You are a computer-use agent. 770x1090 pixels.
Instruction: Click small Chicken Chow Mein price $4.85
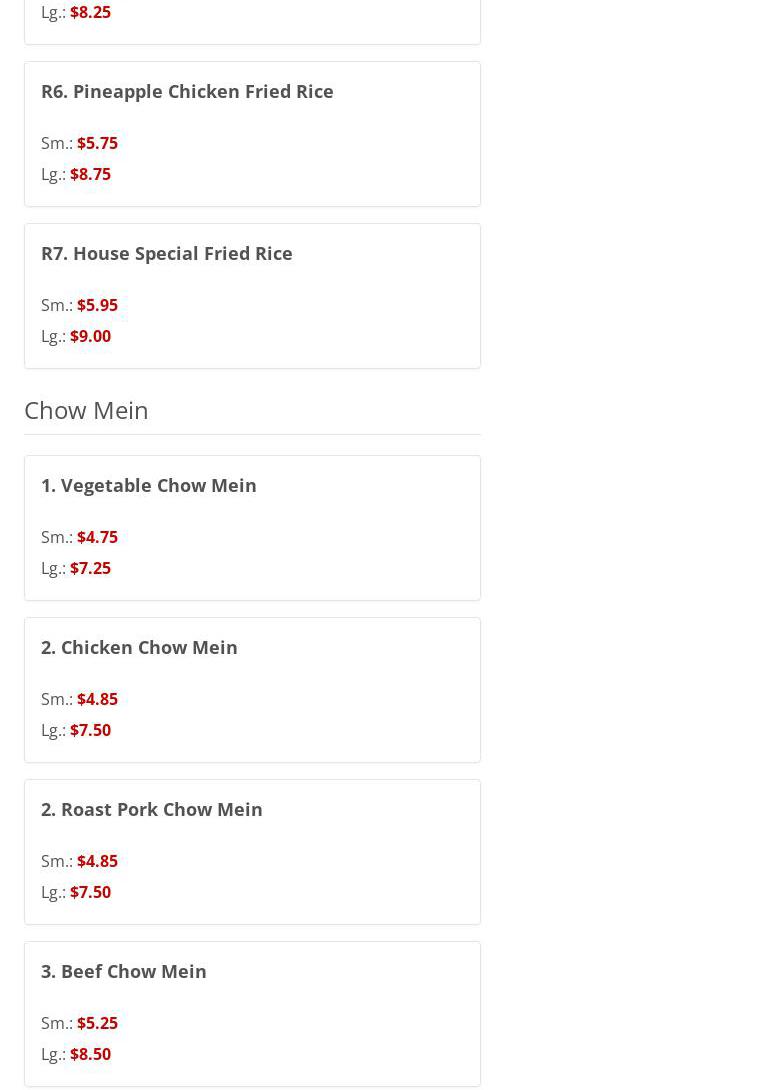pos(97,699)
